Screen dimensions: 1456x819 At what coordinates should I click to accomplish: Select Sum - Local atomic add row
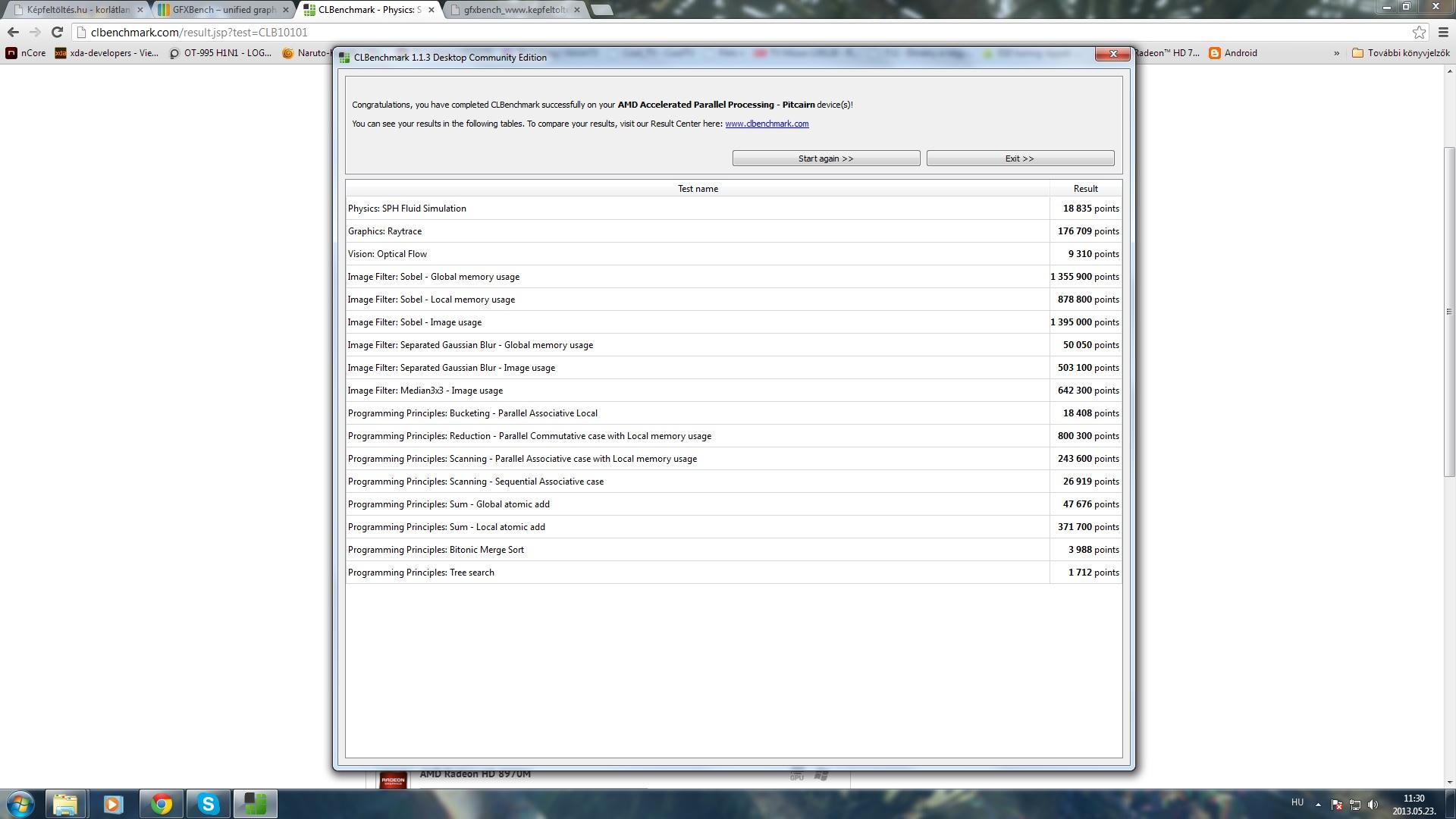coord(733,527)
